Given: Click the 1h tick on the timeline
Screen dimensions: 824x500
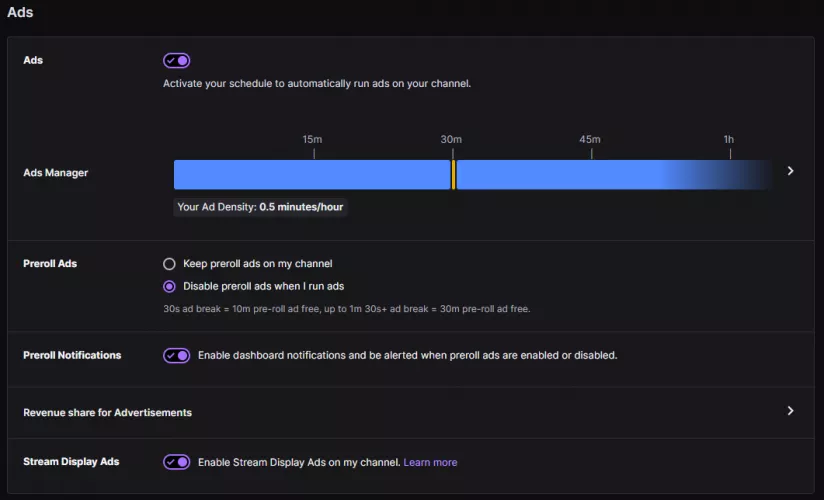Looking at the screenshot, I should [x=729, y=153].
